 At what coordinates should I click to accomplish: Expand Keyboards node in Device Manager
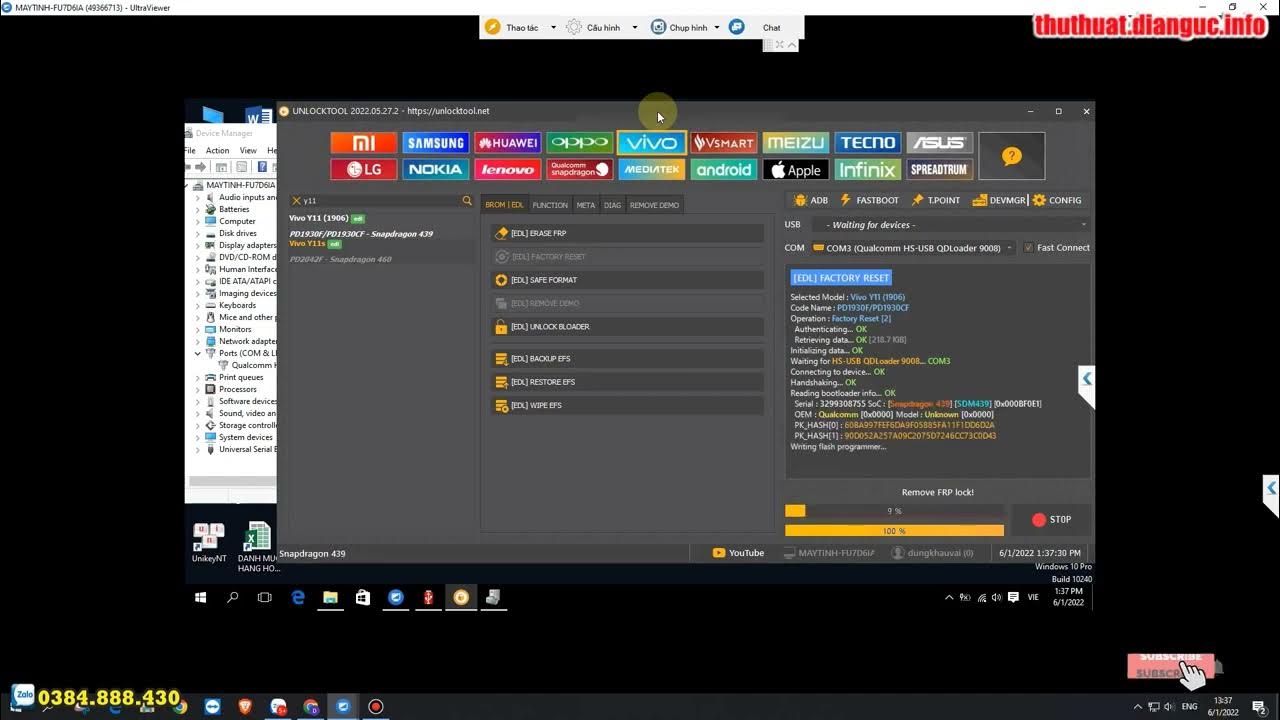tap(197, 305)
